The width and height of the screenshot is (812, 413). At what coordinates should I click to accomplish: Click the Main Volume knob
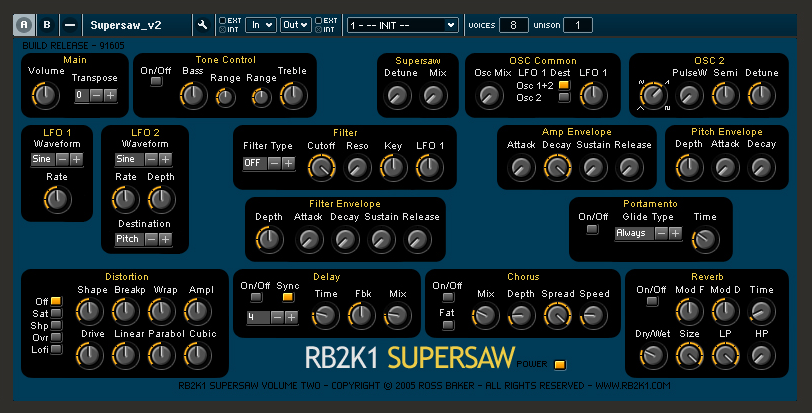coord(45,95)
